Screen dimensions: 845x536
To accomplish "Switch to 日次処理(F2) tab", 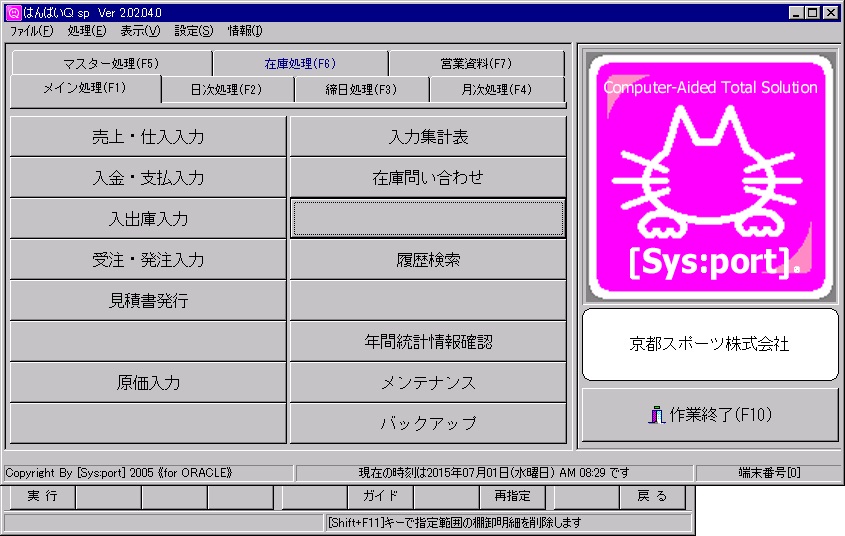I will point(227,89).
